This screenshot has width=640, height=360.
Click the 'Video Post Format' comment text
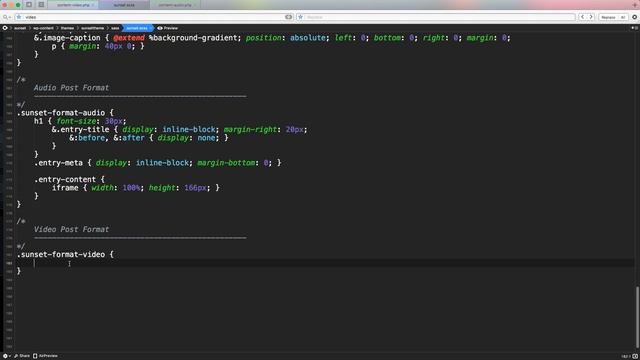[71, 229]
